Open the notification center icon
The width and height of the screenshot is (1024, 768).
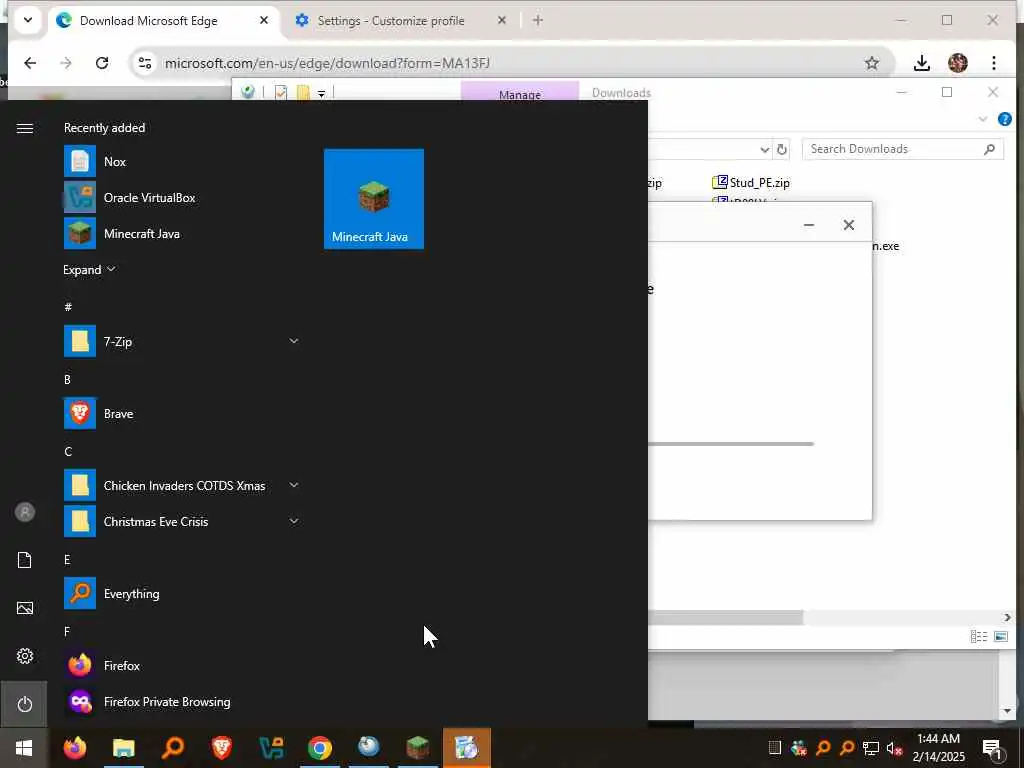pos(992,749)
